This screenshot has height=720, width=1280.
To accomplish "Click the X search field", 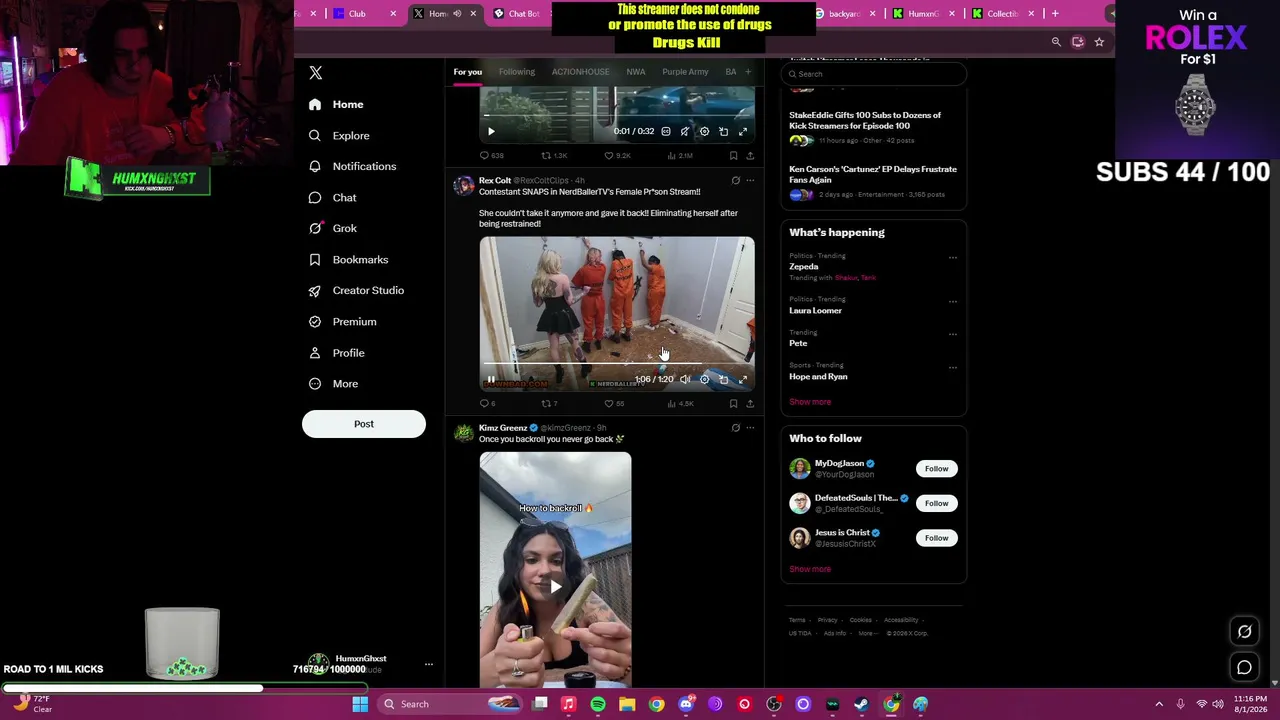I will point(874,74).
